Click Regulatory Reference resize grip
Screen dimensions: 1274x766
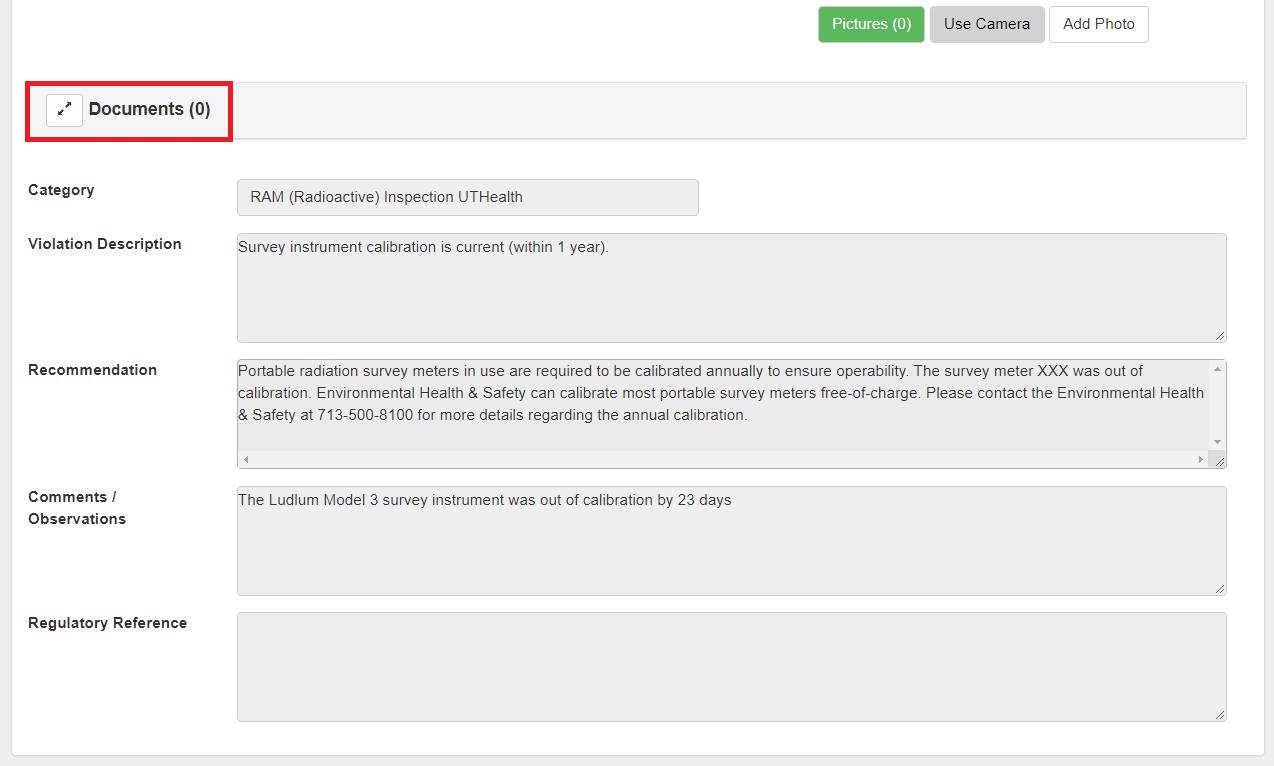(1220, 715)
